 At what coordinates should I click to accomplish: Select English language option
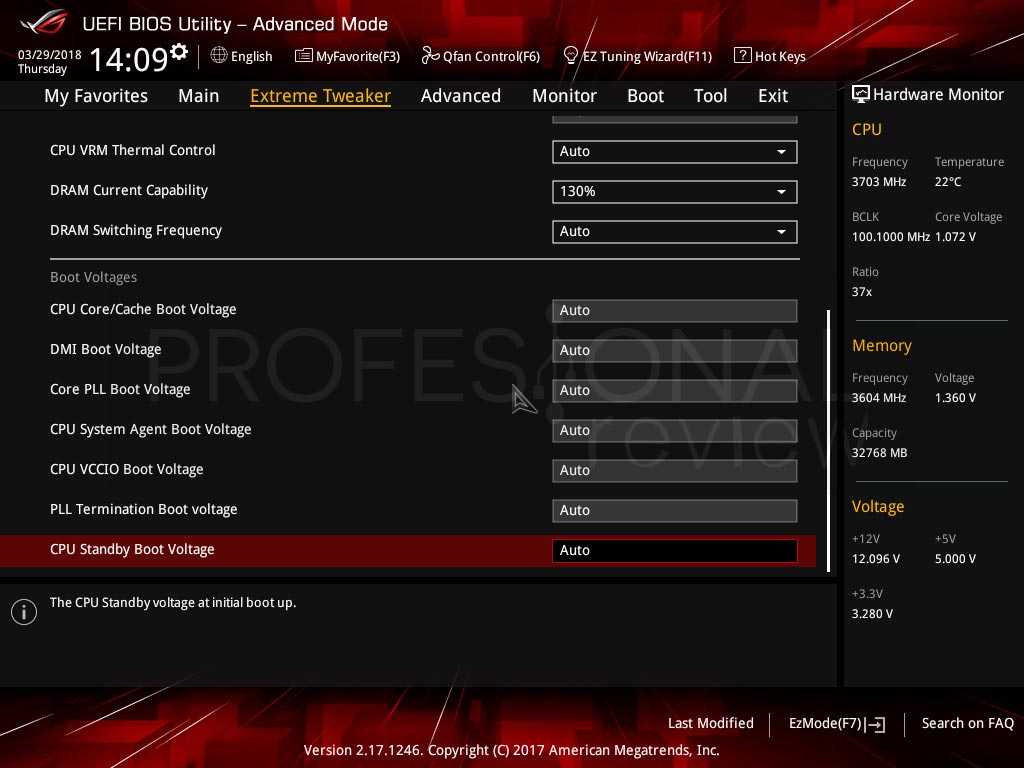[251, 56]
